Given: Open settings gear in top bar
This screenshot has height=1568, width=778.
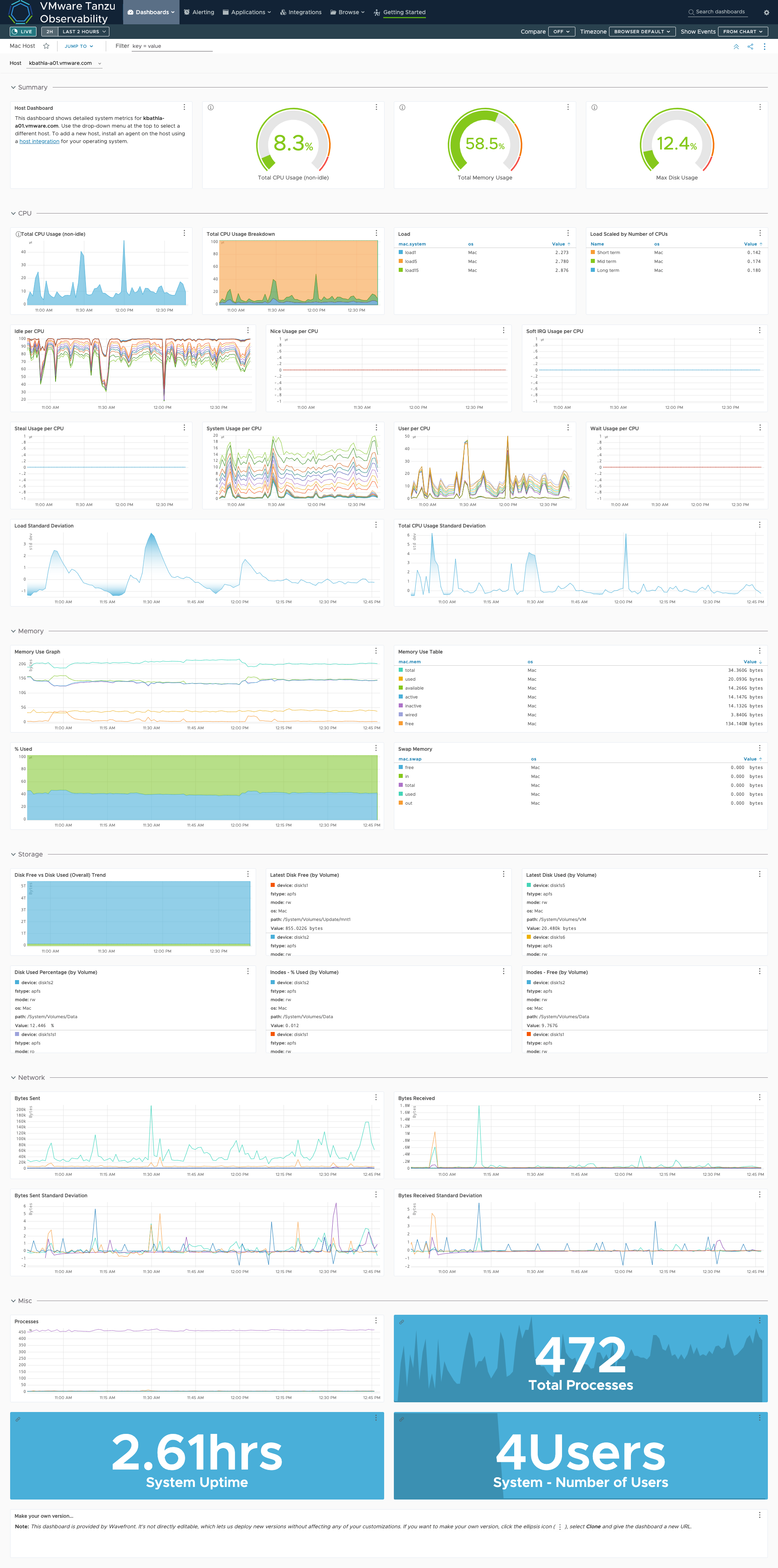Looking at the screenshot, I should point(766,12).
